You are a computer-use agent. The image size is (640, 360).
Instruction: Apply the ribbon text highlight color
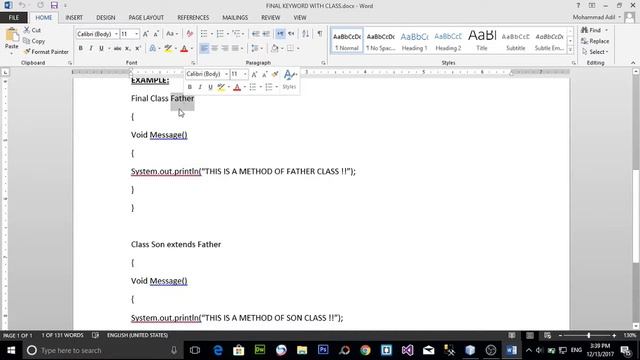coord(168,49)
